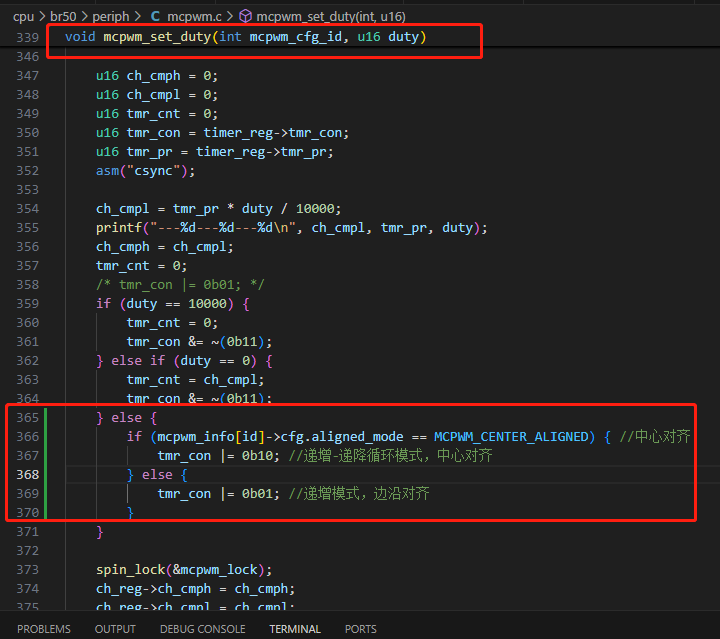Screen dimensions: 720x639
Task: Click 'ch_cmph' declaration on line 347
Action: (x=153, y=76)
